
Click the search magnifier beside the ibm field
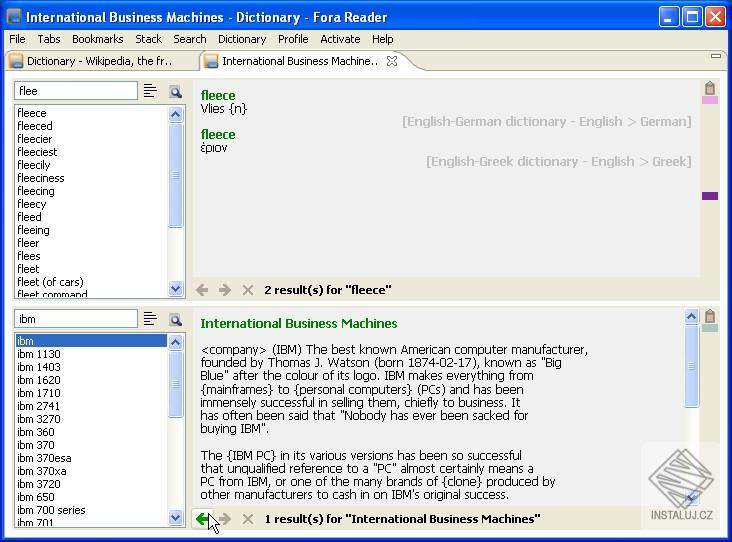coord(176,320)
